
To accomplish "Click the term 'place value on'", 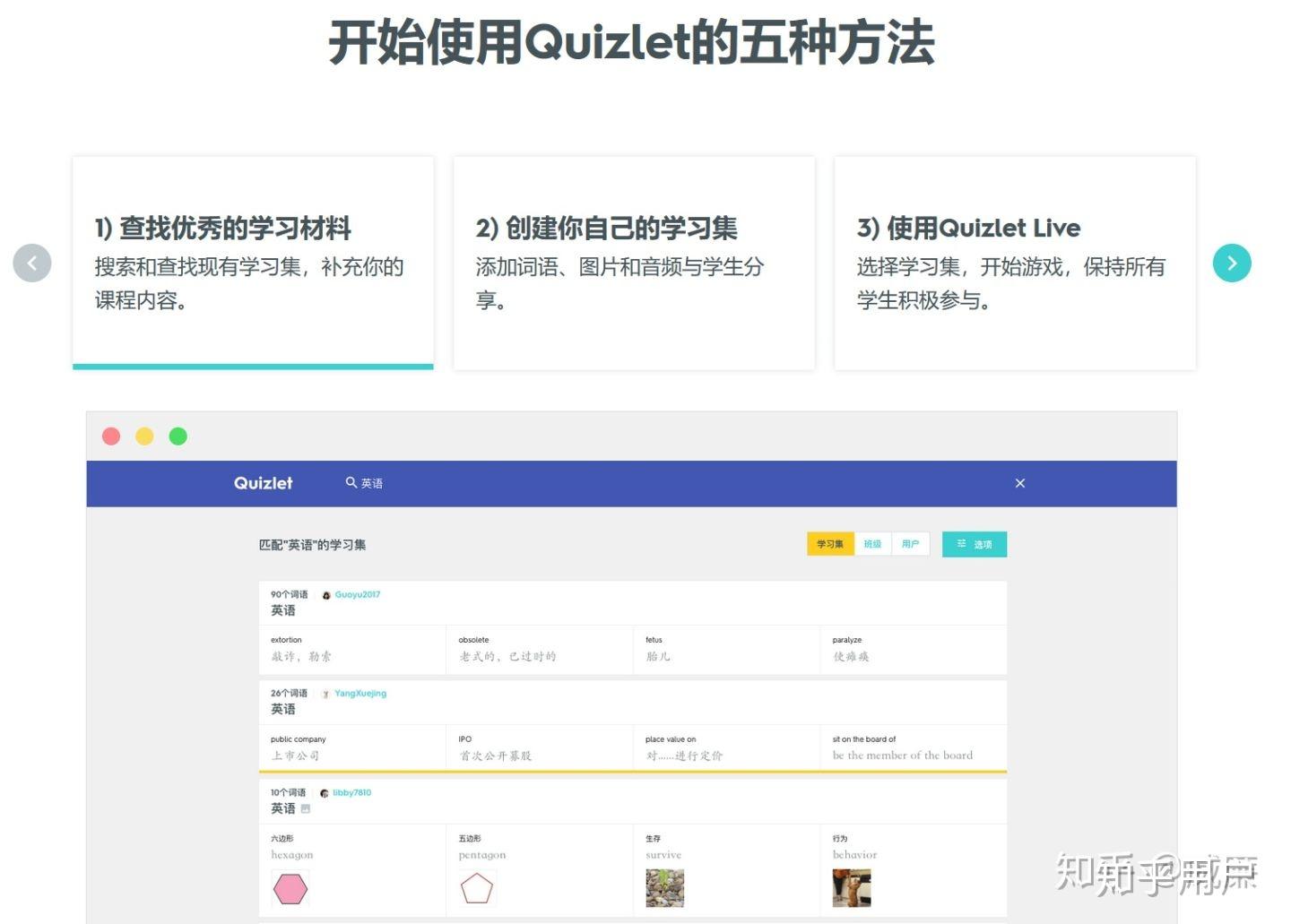I will [671, 739].
